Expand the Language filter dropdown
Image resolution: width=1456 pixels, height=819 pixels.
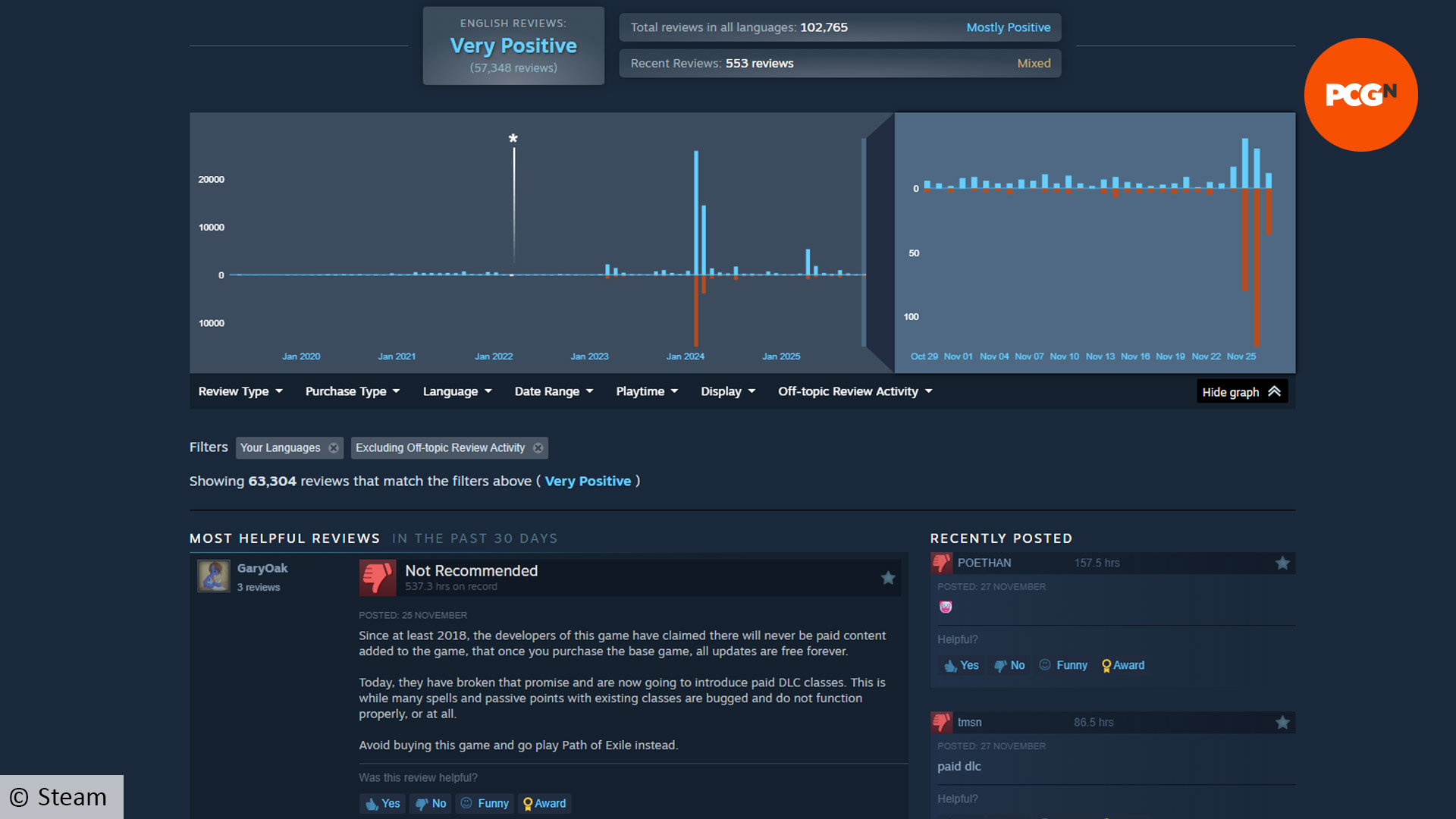[x=457, y=391]
